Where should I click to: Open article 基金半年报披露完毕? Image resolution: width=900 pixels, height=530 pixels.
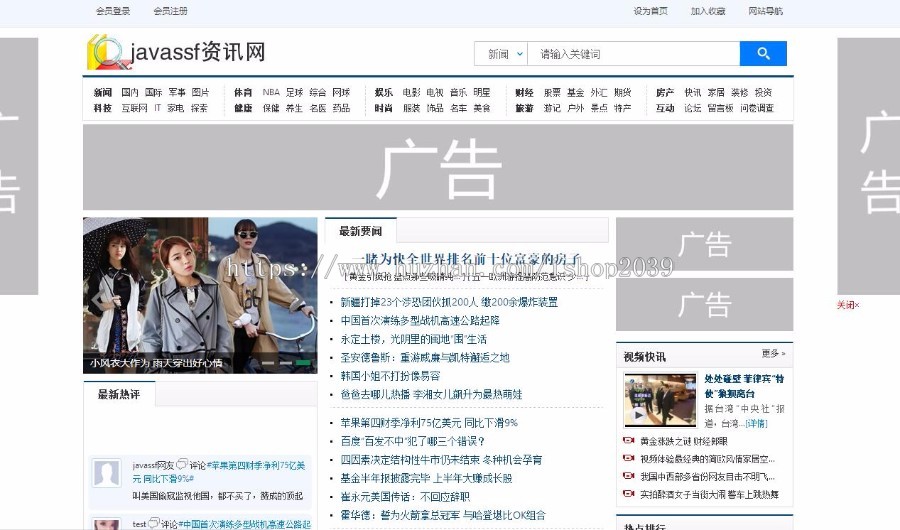(426, 478)
